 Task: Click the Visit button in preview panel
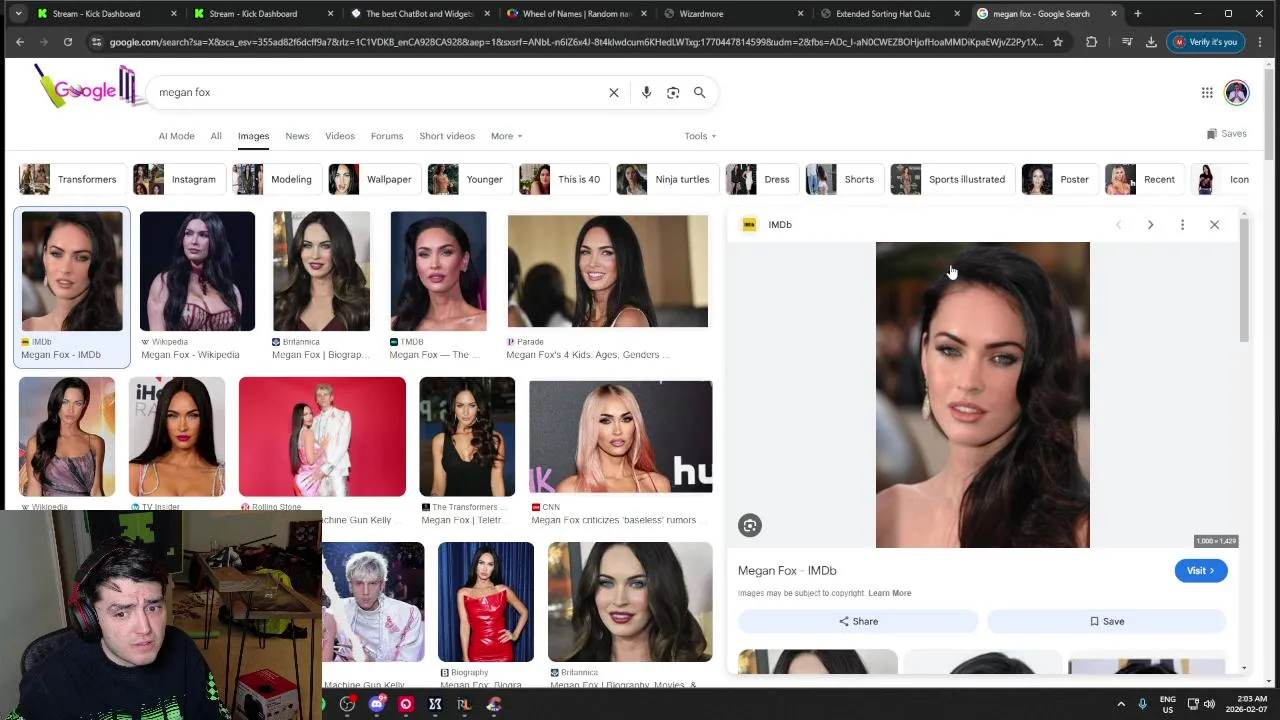(1200, 570)
